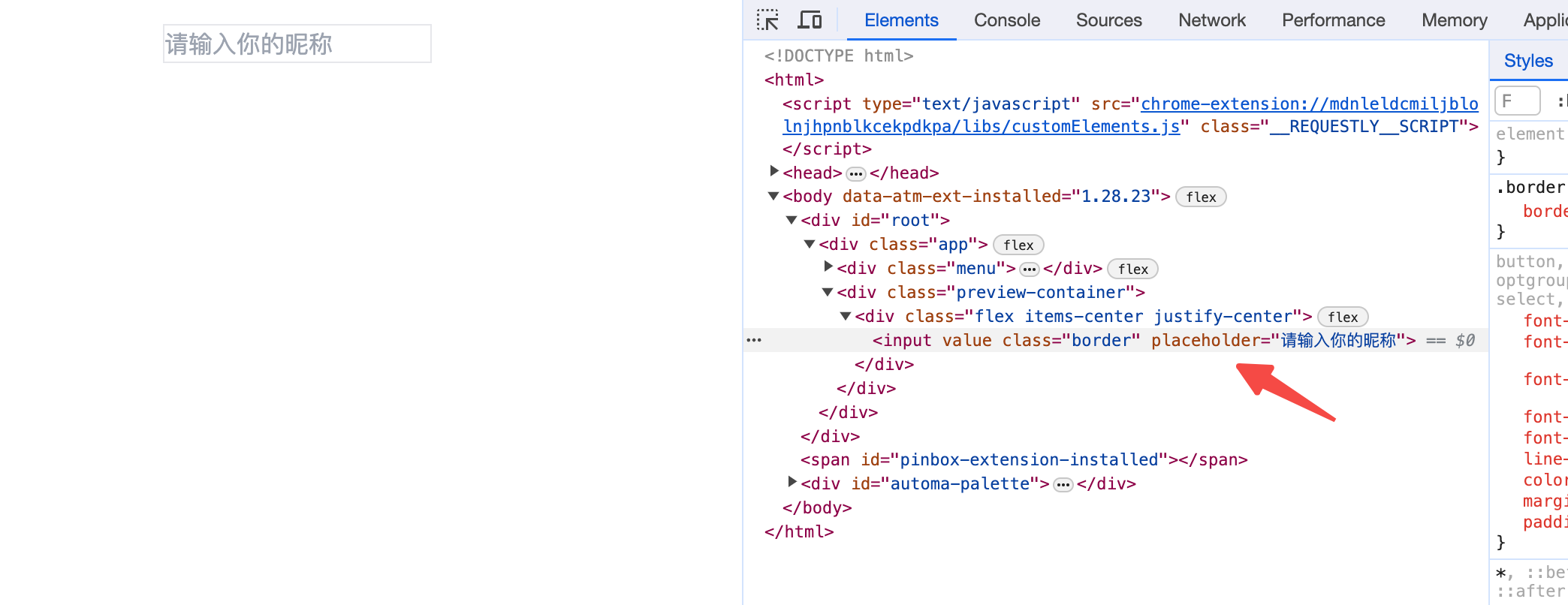Toggle the device toolbar icon
This screenshot has height=605, width=1568.
click(810, 20)
